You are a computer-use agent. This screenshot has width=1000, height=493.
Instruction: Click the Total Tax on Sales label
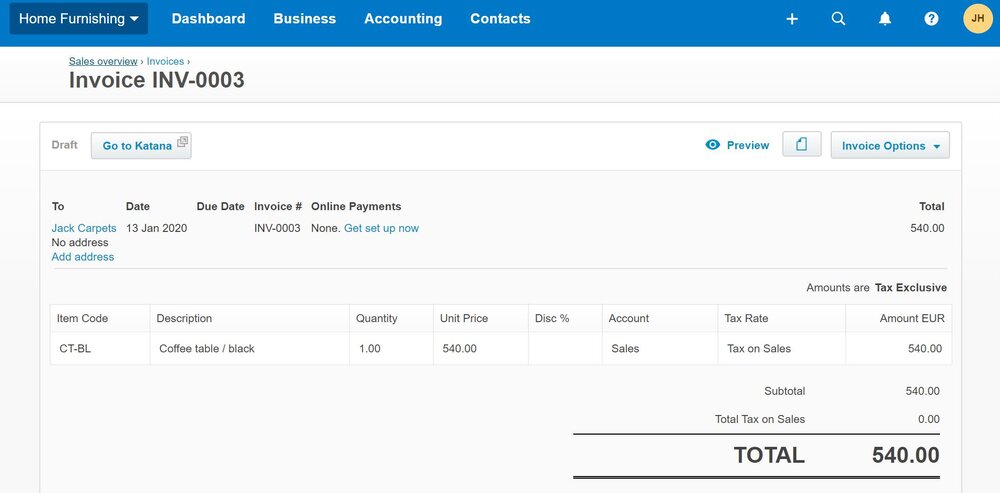pos(760,419)
